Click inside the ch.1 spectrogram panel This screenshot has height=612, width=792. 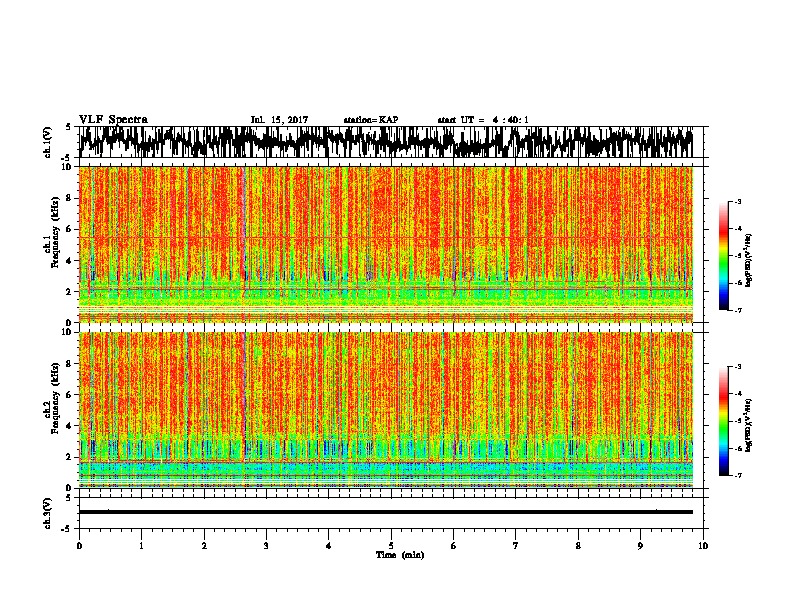pyautogui.click(x=385, y=244)
